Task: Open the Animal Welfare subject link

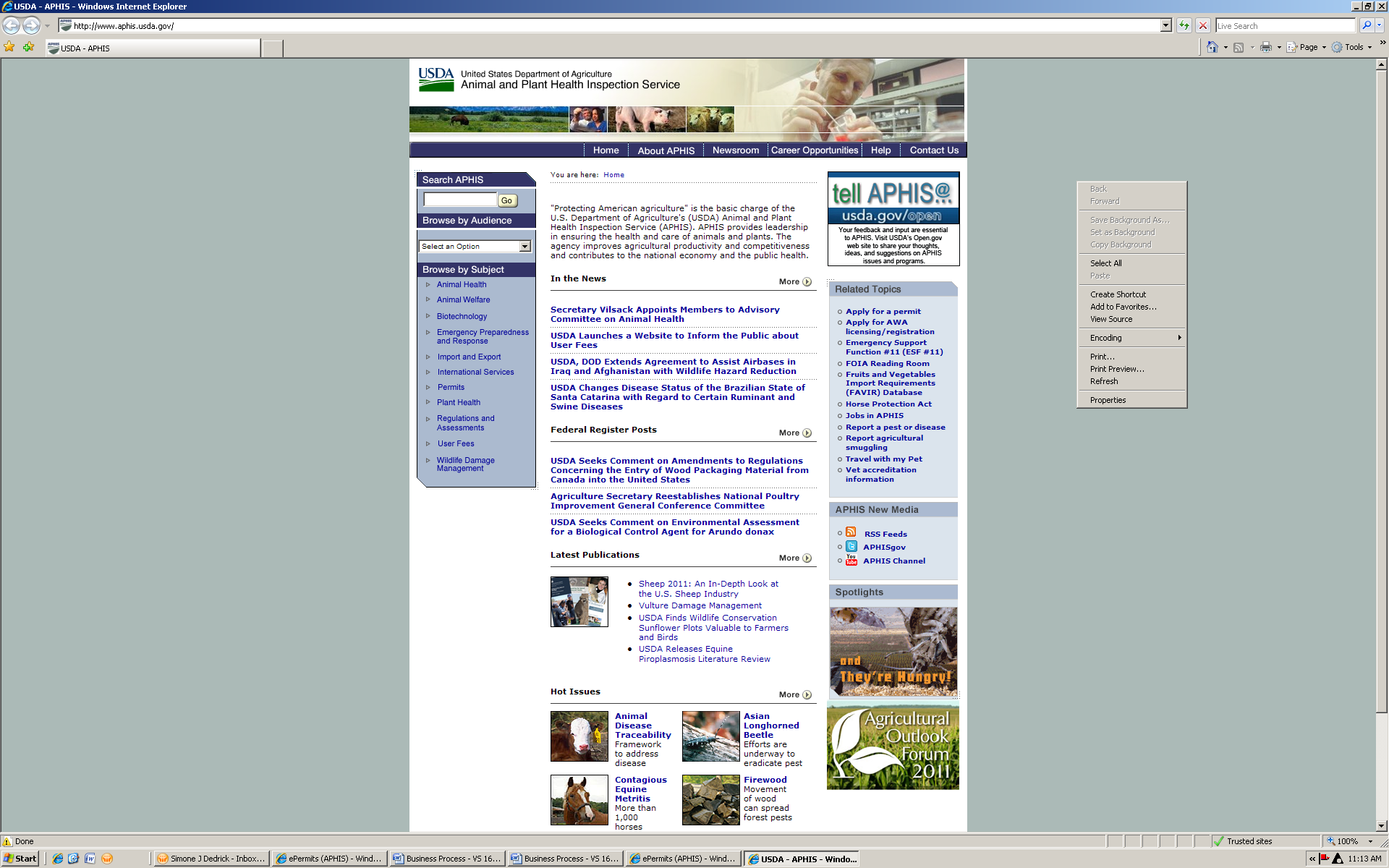Action: 463,299
